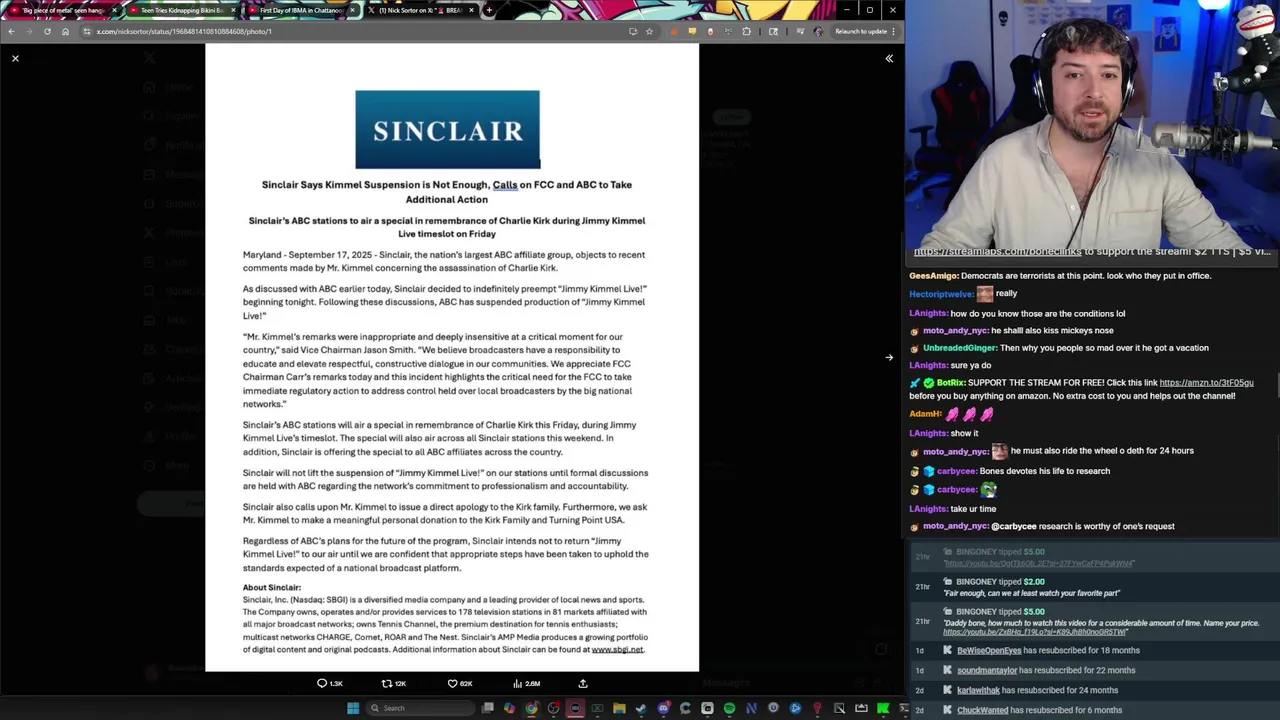The height and width of the screenshot is (720, 1280).
Task: Open the streamlabs.com bonedlinks link
Action: point(997,252)
